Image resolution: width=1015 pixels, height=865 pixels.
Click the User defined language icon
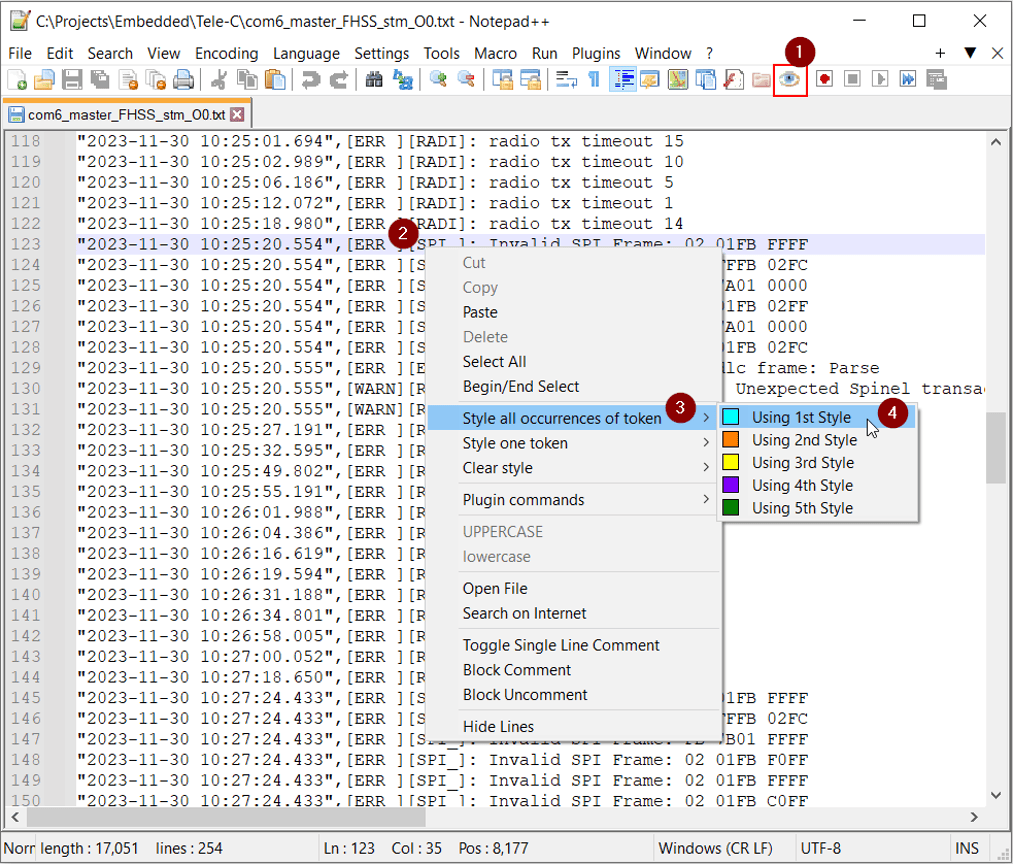point(650,80)
